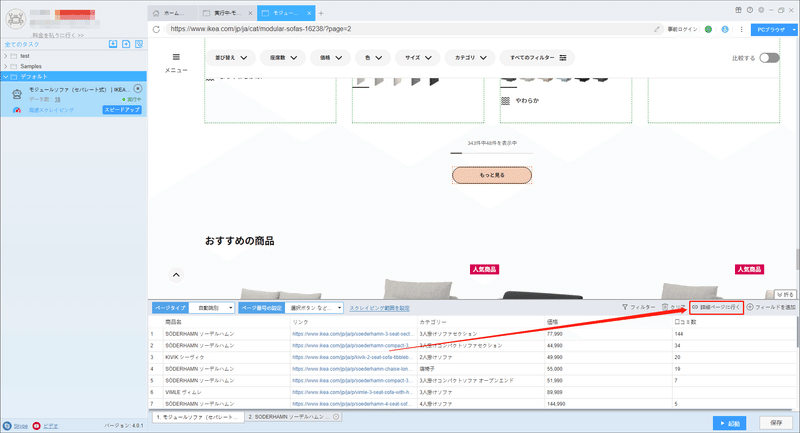Expand the 並び替え sort dropdown

coord(231,58)
